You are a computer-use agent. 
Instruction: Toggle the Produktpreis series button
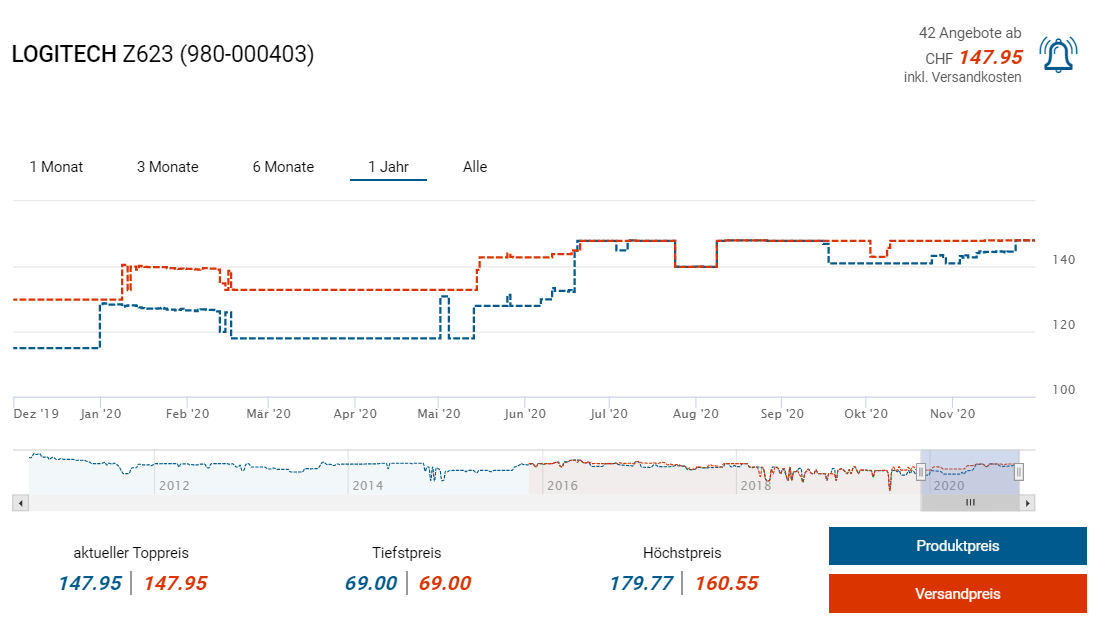[957, 546]
